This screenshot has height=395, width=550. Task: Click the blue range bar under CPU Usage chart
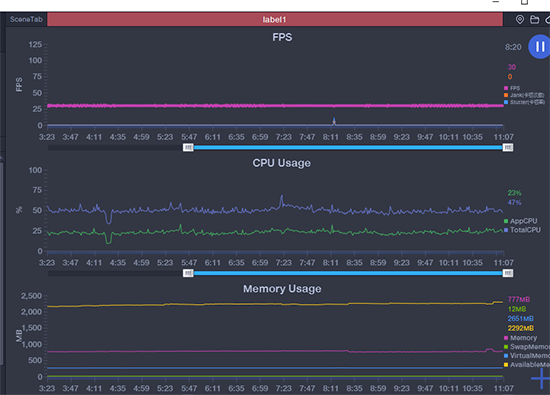[x=348, y=273]
